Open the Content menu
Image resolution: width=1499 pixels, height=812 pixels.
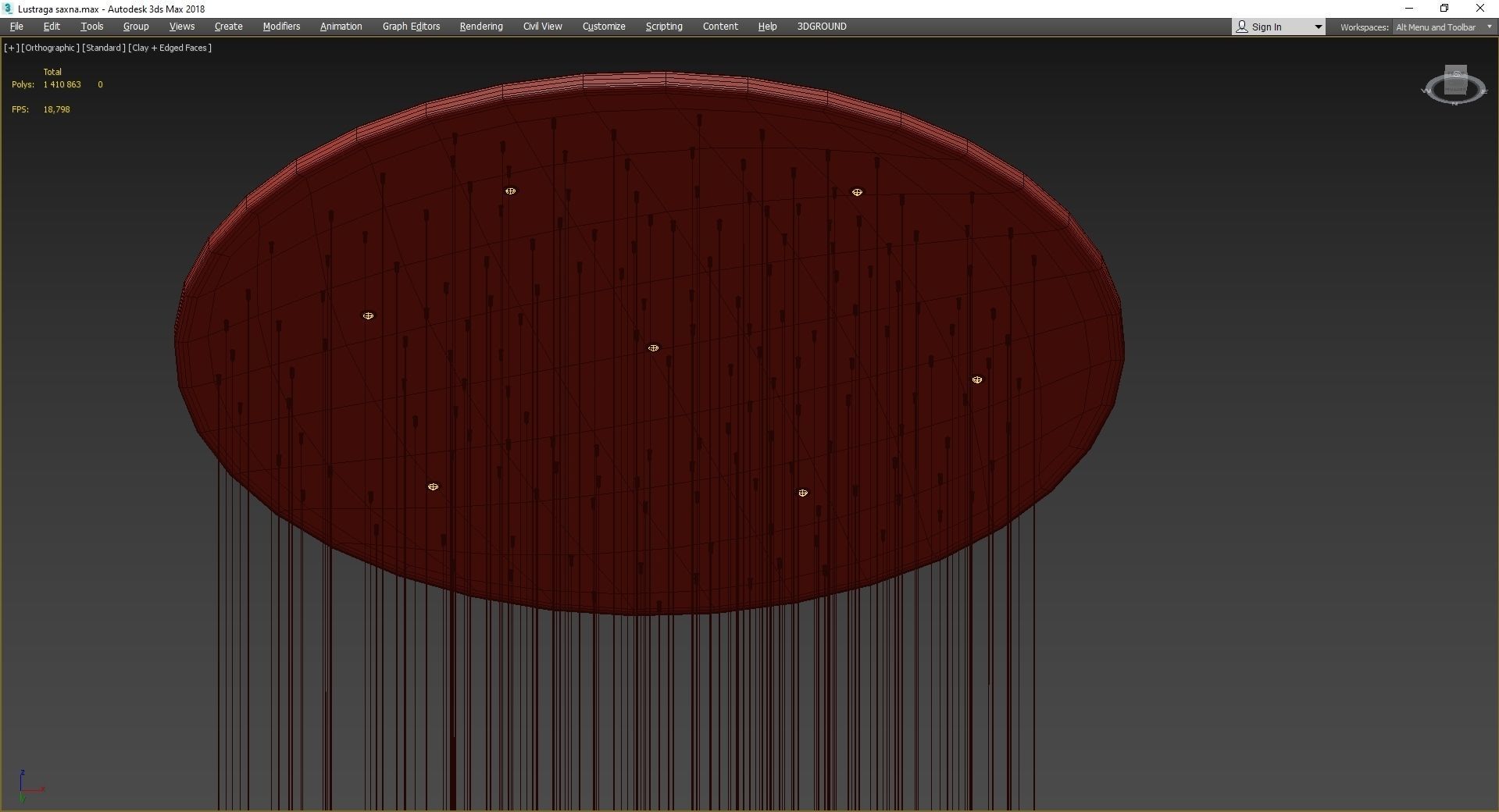pyautogui.click(x=720, y=27)
